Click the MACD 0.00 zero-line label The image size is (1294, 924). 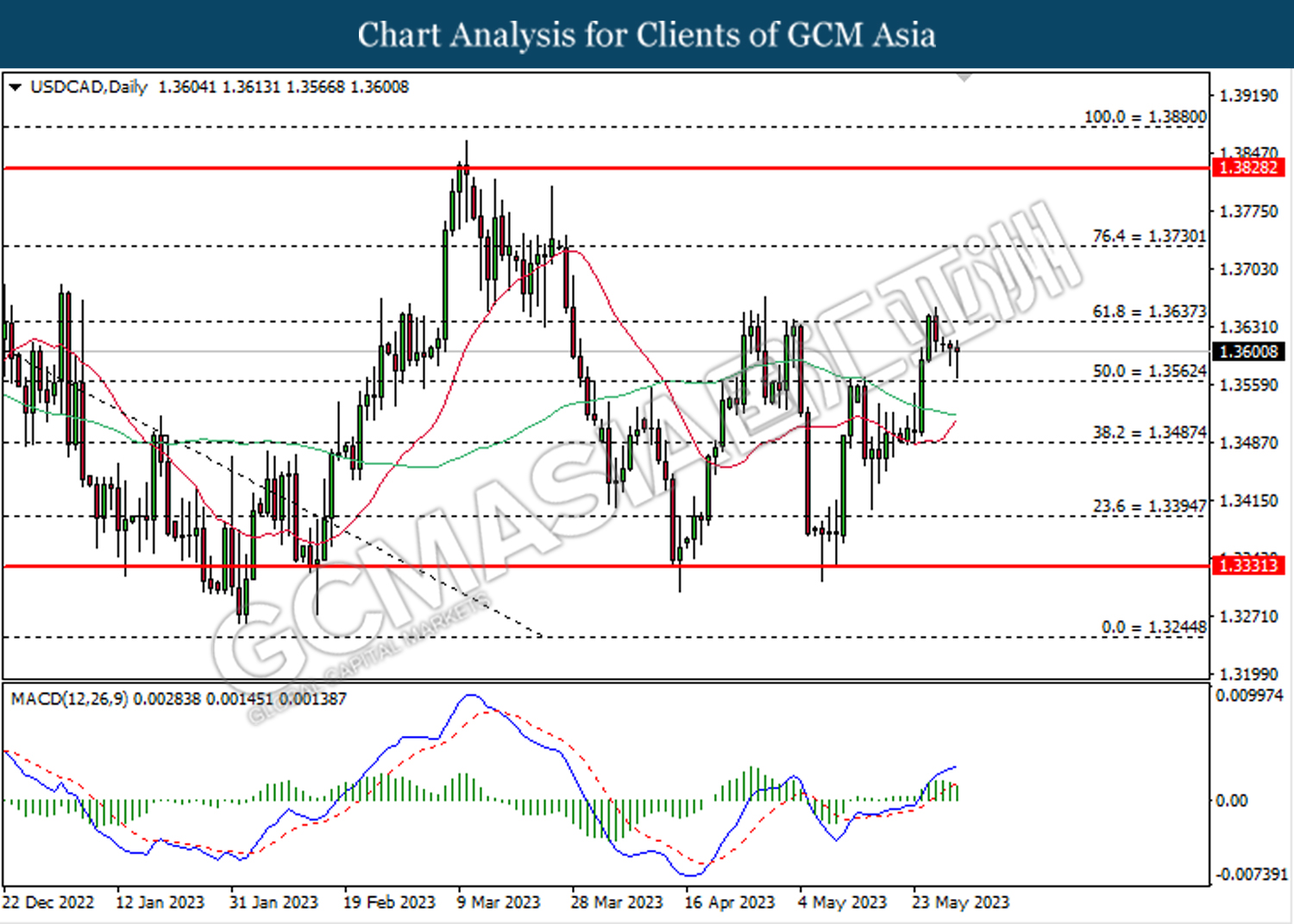click(x=1231, y=801)
